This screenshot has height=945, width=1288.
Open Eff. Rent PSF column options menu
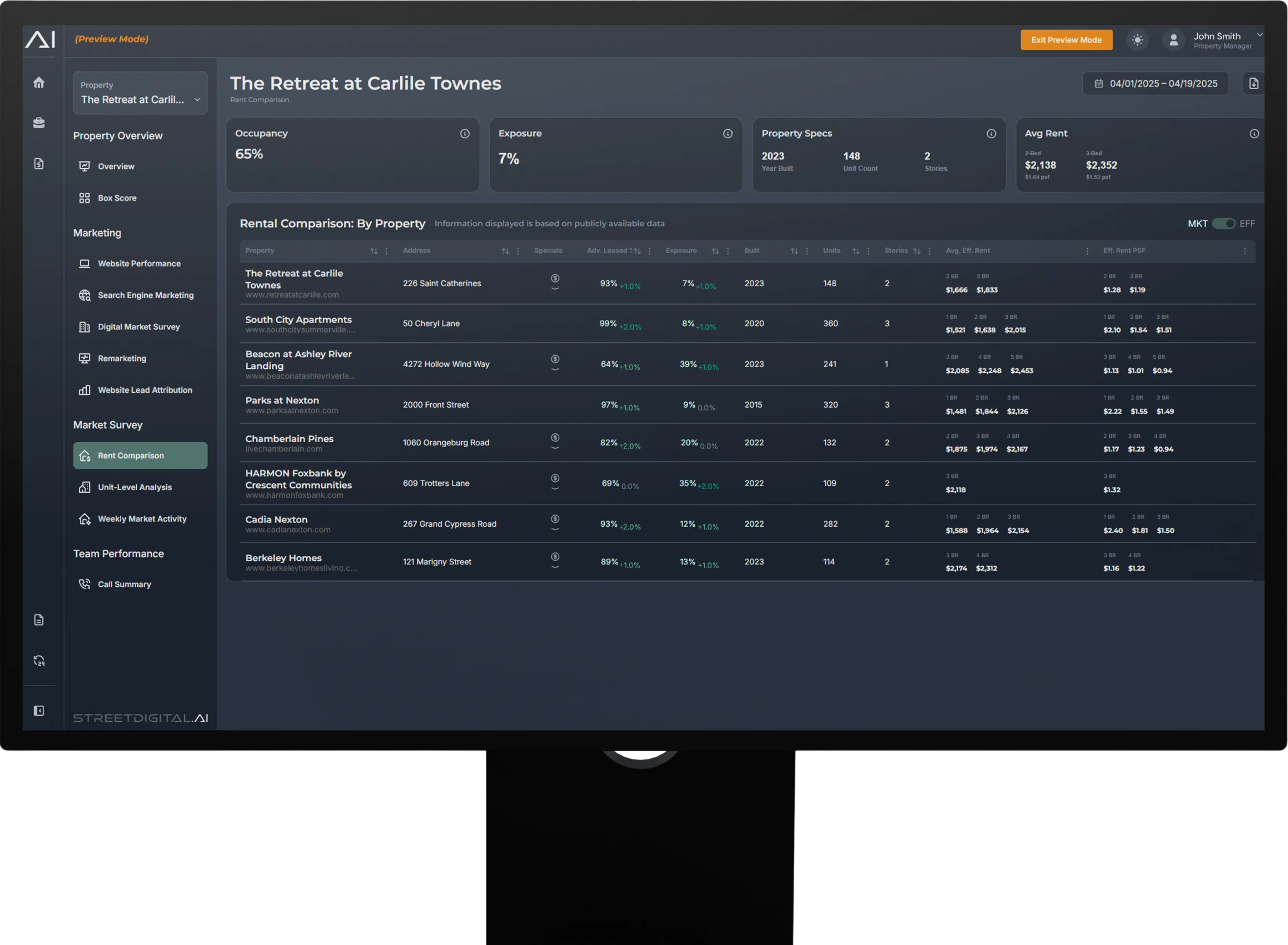click(x=1245, y=251)
